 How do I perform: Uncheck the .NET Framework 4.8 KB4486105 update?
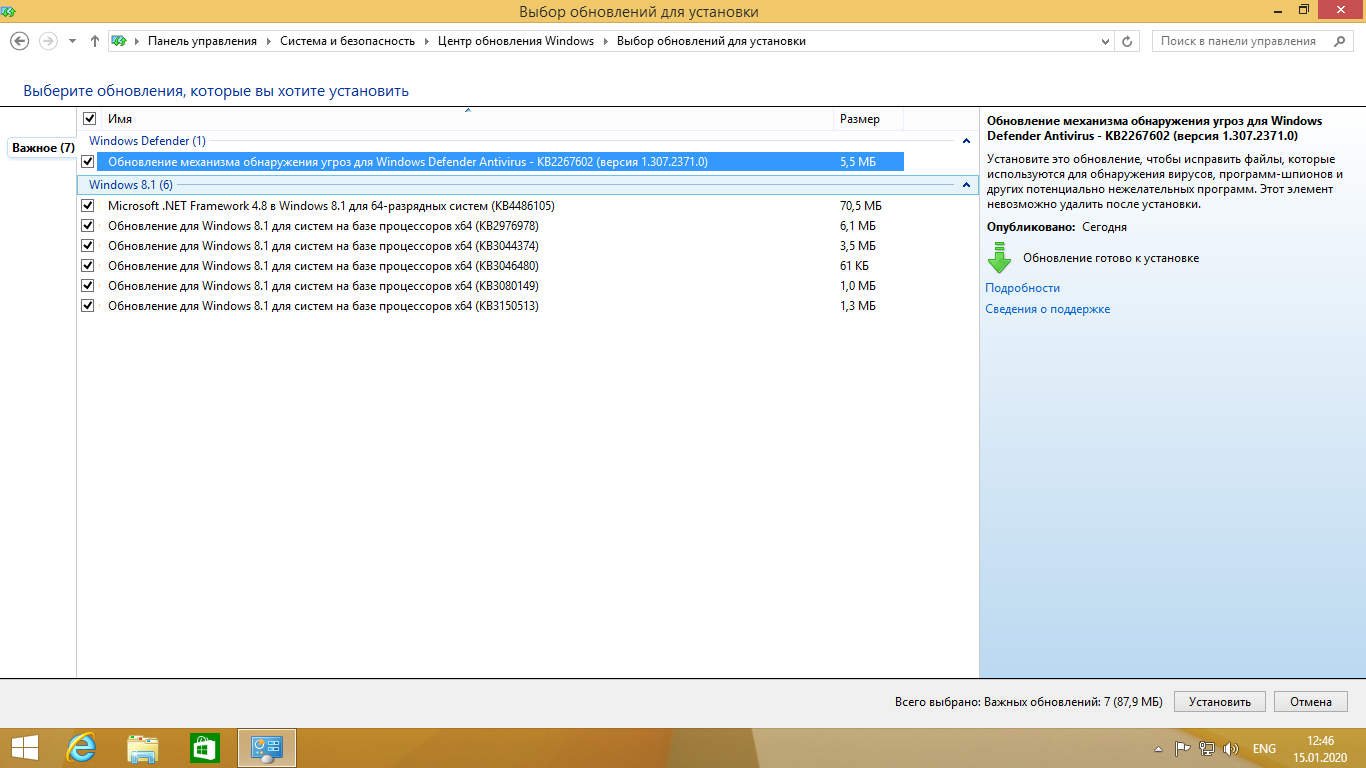tap(88, 206)
